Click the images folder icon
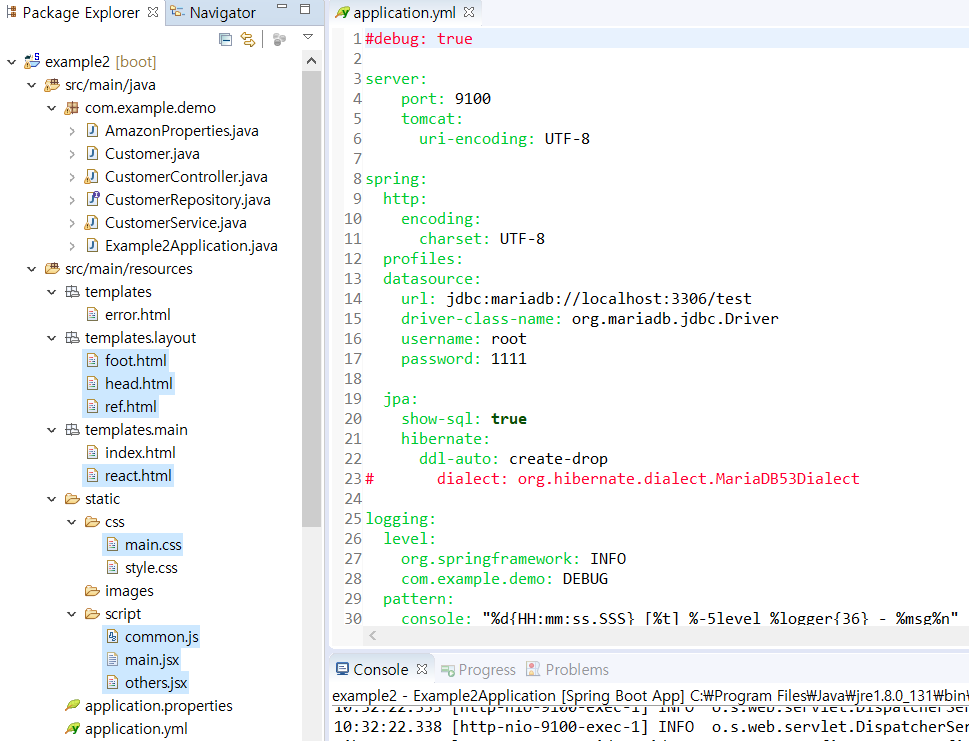The height and width of the screenshot is (741, 969). coord(92,591)
